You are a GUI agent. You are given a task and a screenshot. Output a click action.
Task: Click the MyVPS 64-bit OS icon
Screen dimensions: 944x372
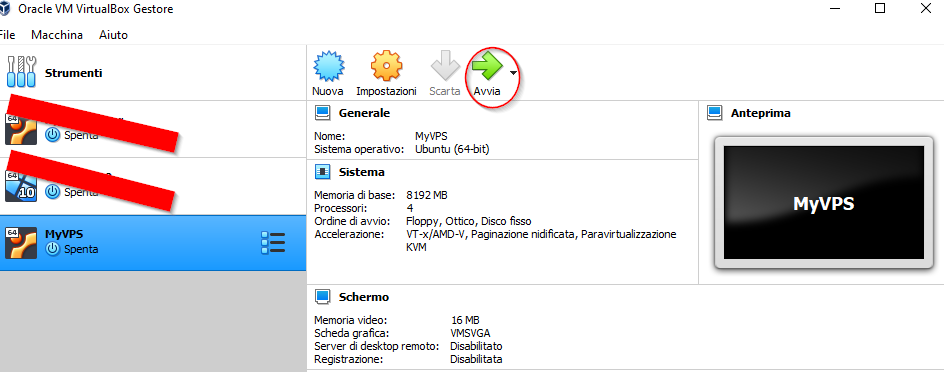[x=20, y=243]
